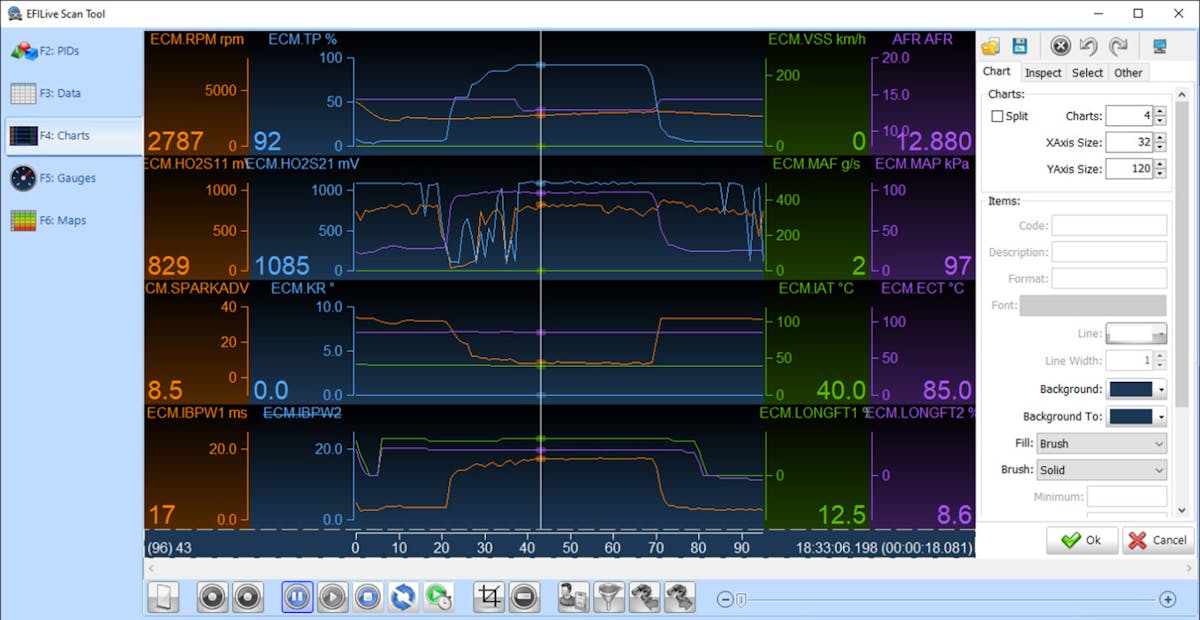Screen dimensions: 1200x620
Task: Enable the Split checkbox
Action: [997, 117]
